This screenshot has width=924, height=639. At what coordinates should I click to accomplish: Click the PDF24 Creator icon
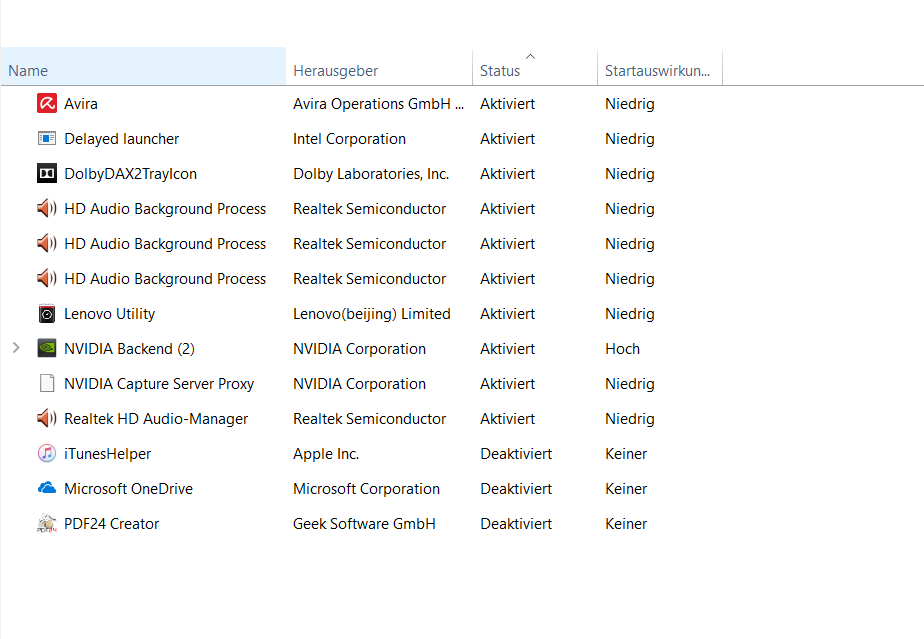click(x=47, y=523)
